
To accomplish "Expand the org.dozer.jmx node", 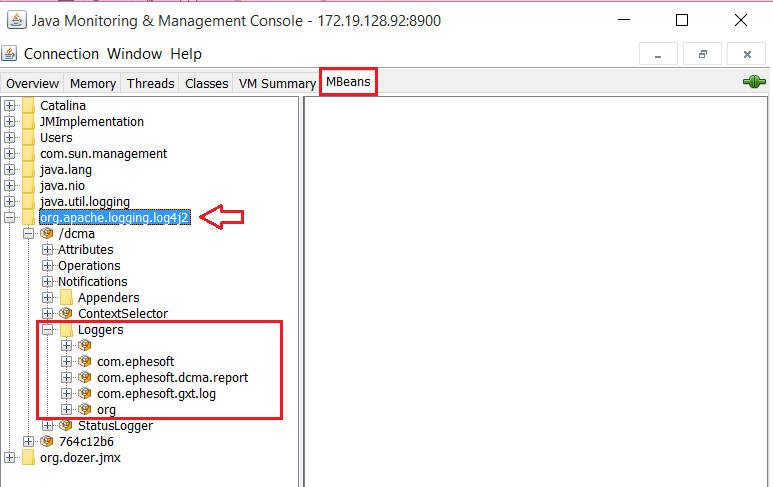I will coord(9,457).
